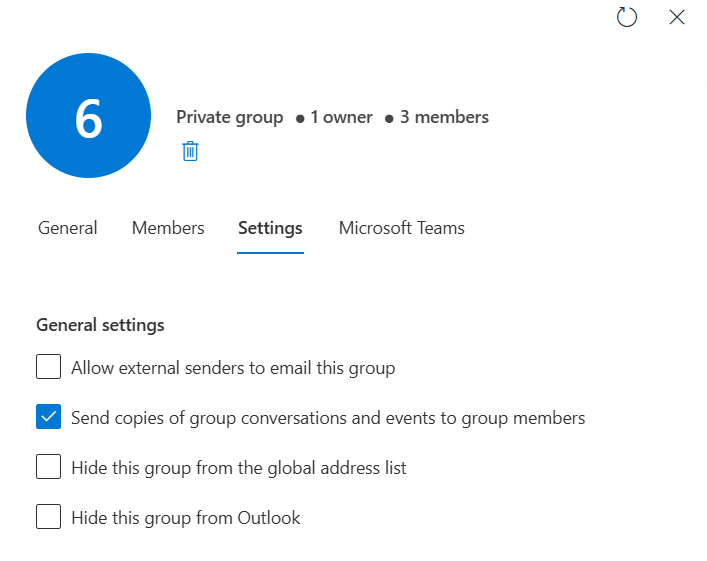Viewport: 707px width, 561px height.
Task: Click the 'General settings' heading
Action: click(x=100, y=325)
